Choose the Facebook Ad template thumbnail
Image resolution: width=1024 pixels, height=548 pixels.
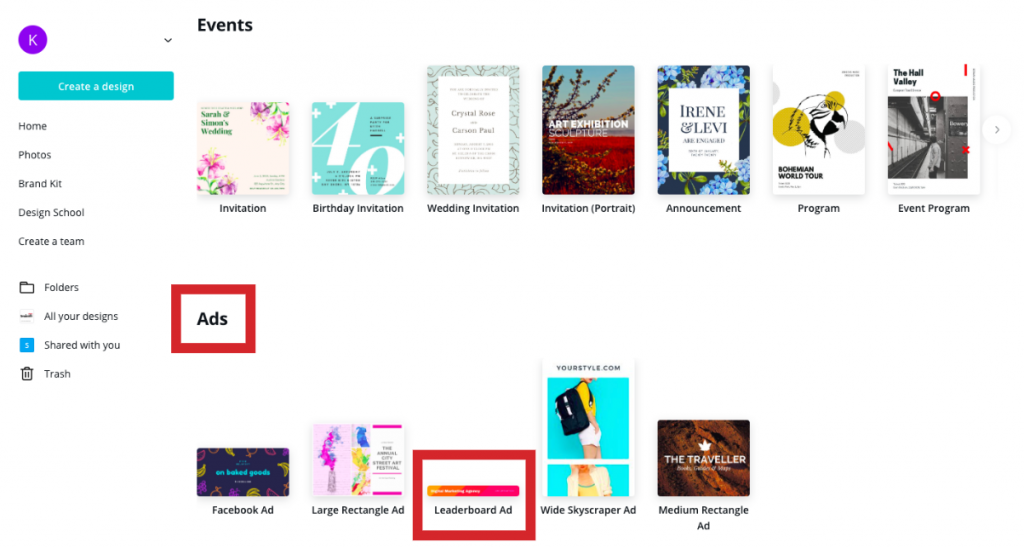point(243,472)
